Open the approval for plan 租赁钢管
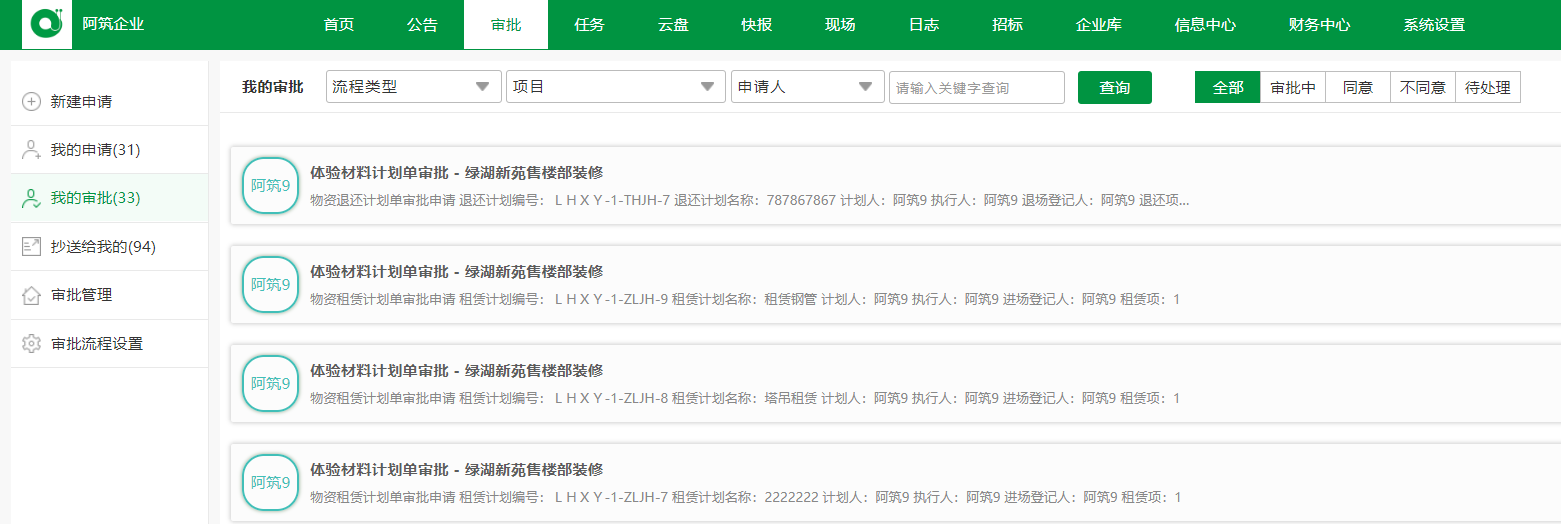This screenshot has width=1561, height=524. tap(895, 284)
